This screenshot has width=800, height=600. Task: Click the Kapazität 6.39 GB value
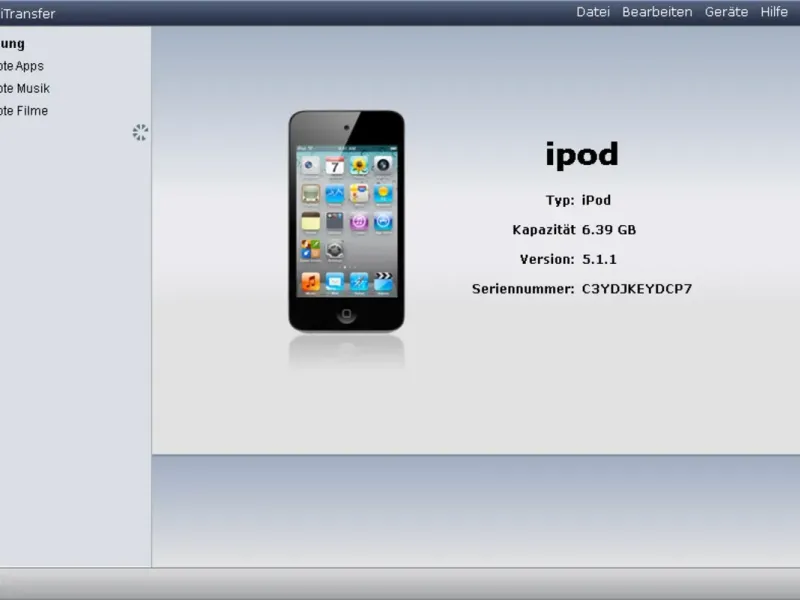pyautogui.click(x=609, y=230)
